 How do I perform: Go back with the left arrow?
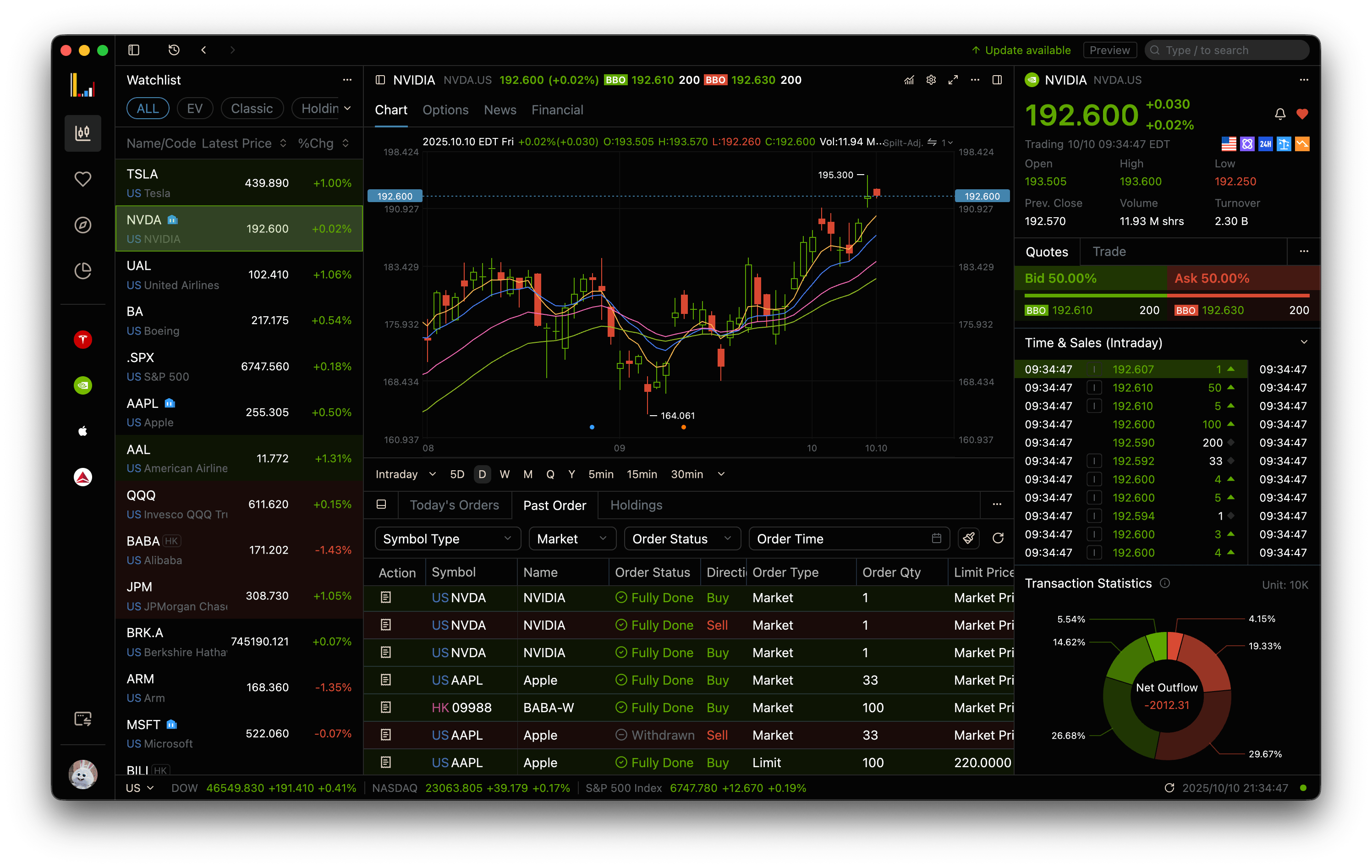[204, 50]
